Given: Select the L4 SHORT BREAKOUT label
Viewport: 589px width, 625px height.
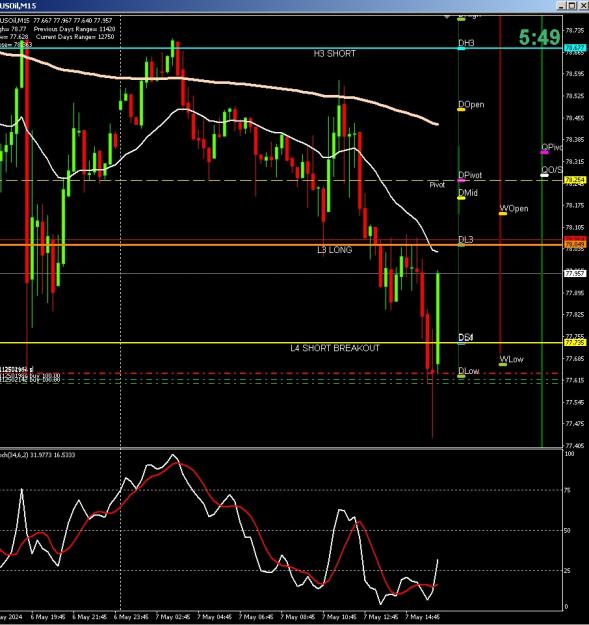Looking at the screenshot, I should 335,348.
